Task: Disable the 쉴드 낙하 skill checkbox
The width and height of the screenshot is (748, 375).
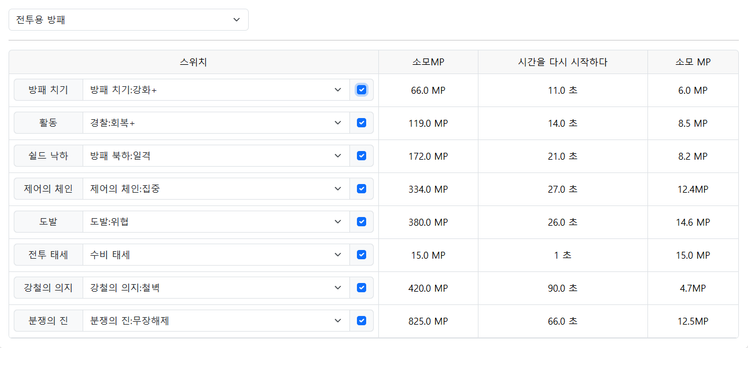Action: point(361,156)
